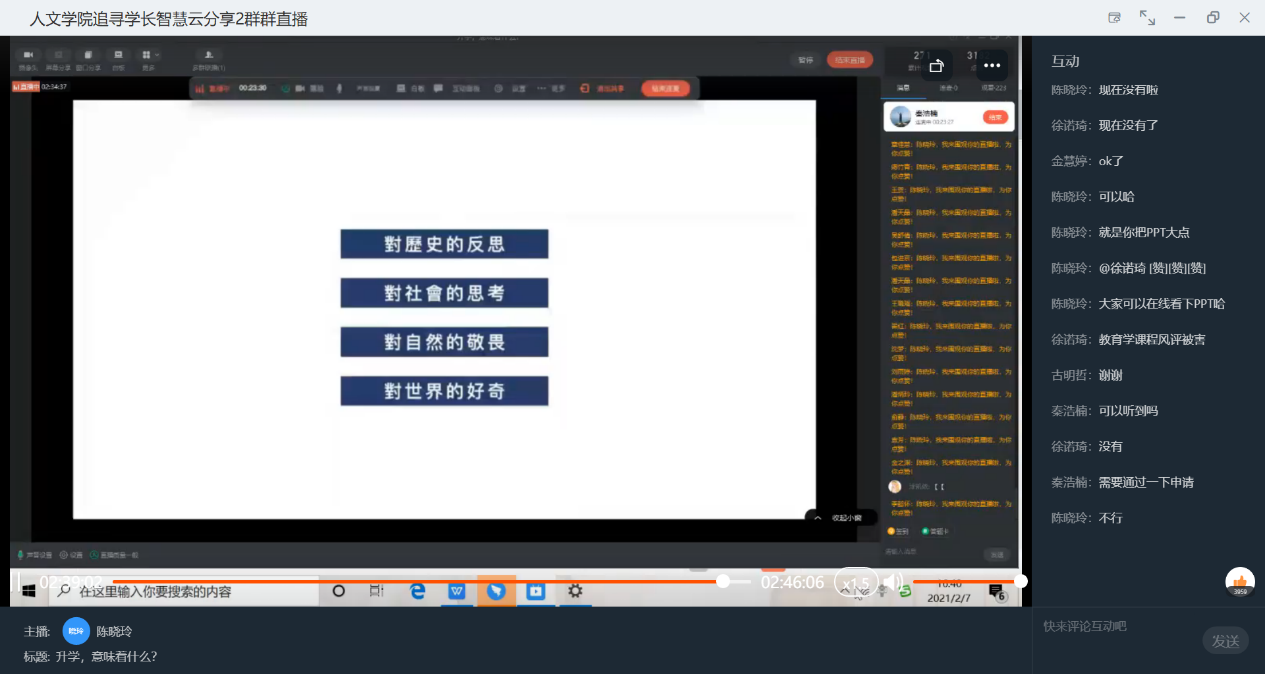Click the message mentioning @徐诺琦
This screenshot has height=674, width=1265.
(1152, 268)
